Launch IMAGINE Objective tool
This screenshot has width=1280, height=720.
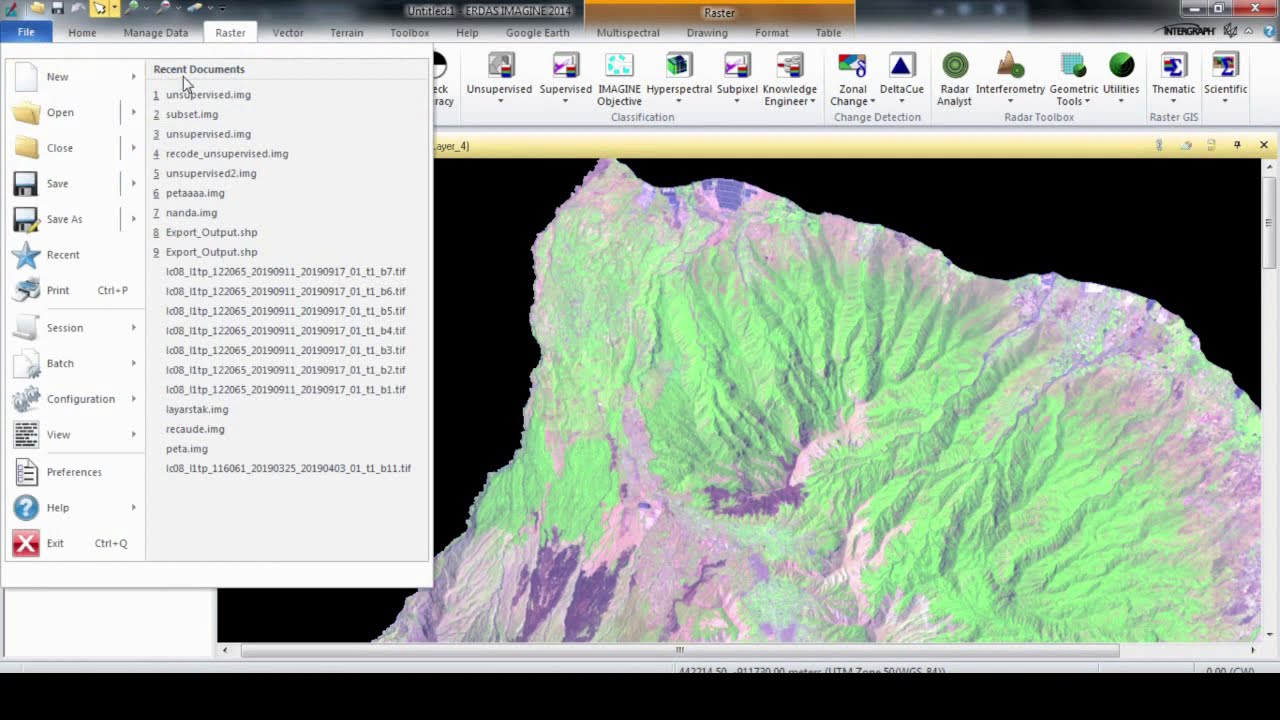point(619,78)
